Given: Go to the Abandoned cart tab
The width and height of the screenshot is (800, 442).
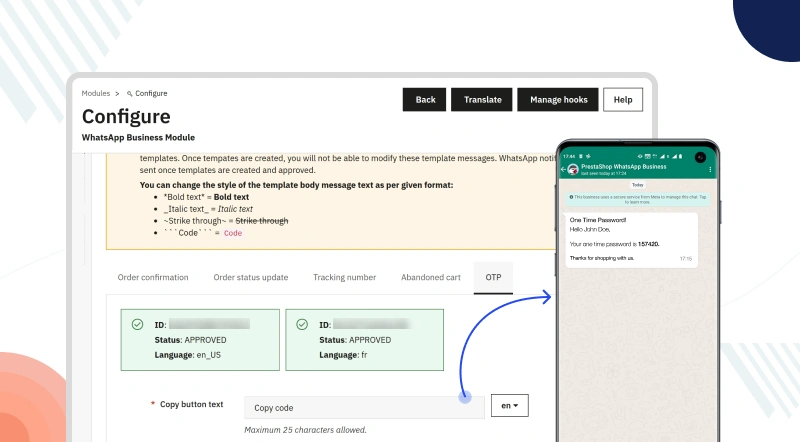Looking at the screenshot, I should [431, 277].
